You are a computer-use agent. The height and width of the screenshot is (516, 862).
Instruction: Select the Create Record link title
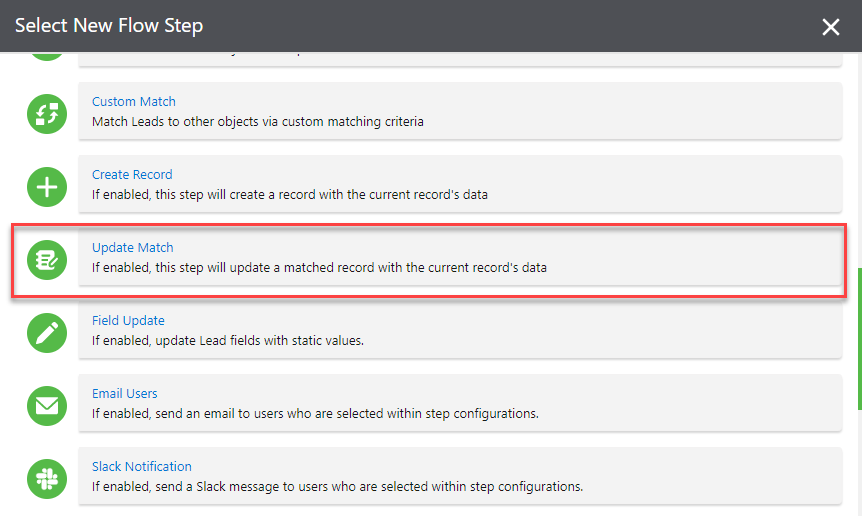132,175
